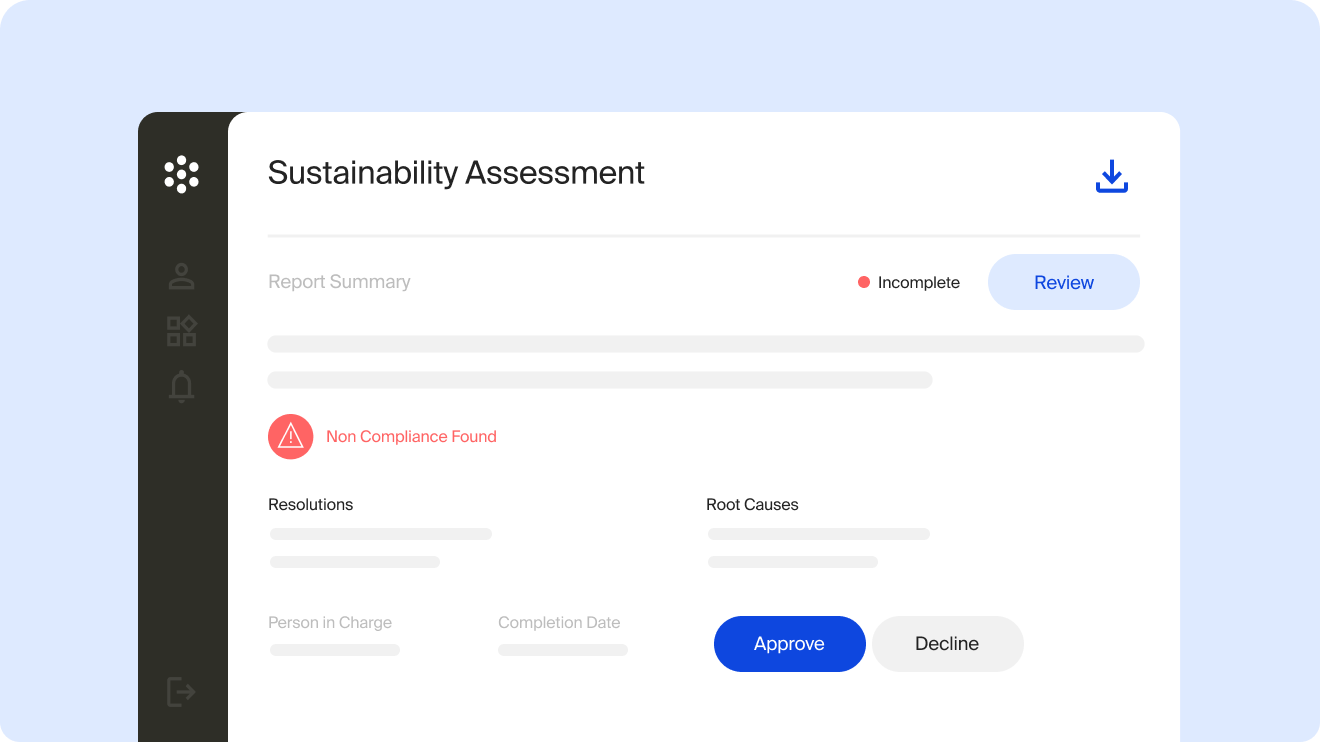1320x742 pixels.
Task: Click the red warning triangle icon
Action: pyautogui.click(x=291, y=436)
